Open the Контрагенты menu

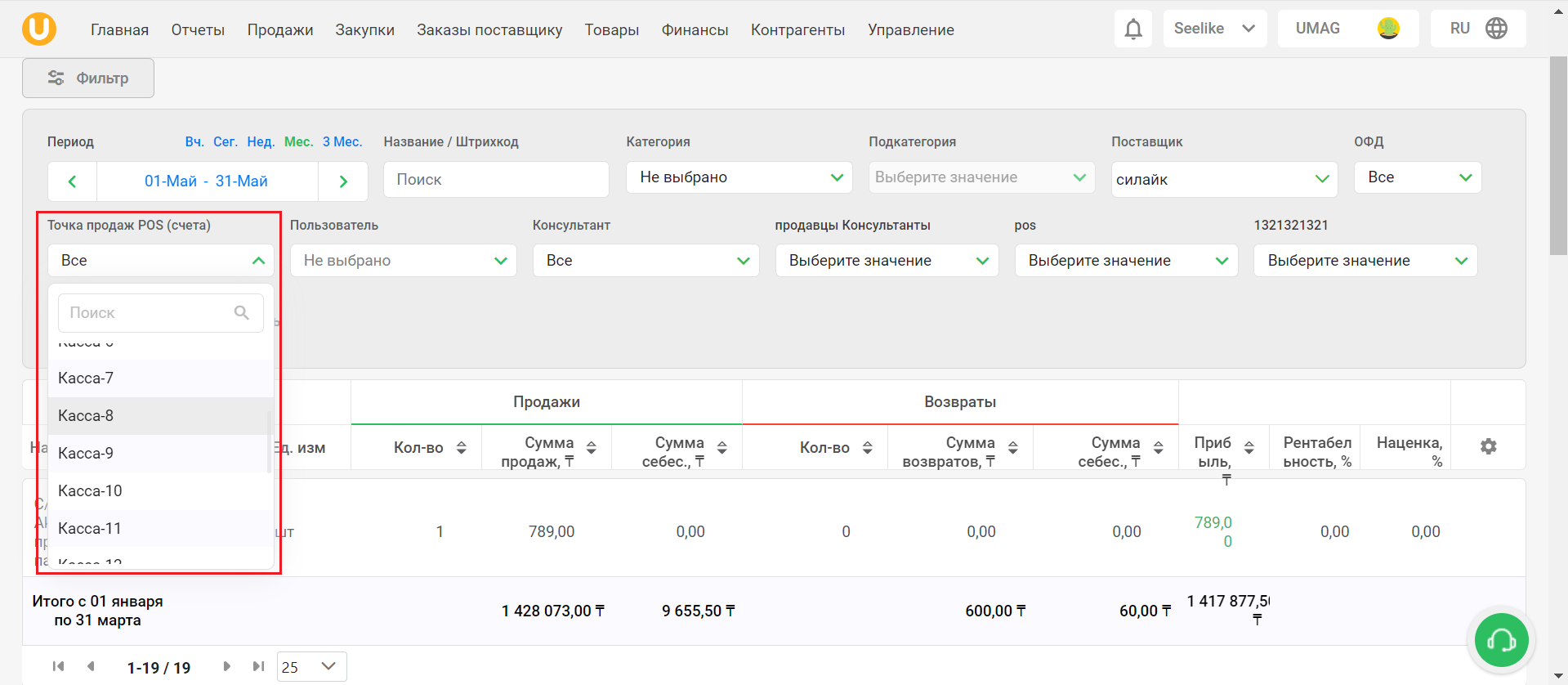(x=798, y=29)
